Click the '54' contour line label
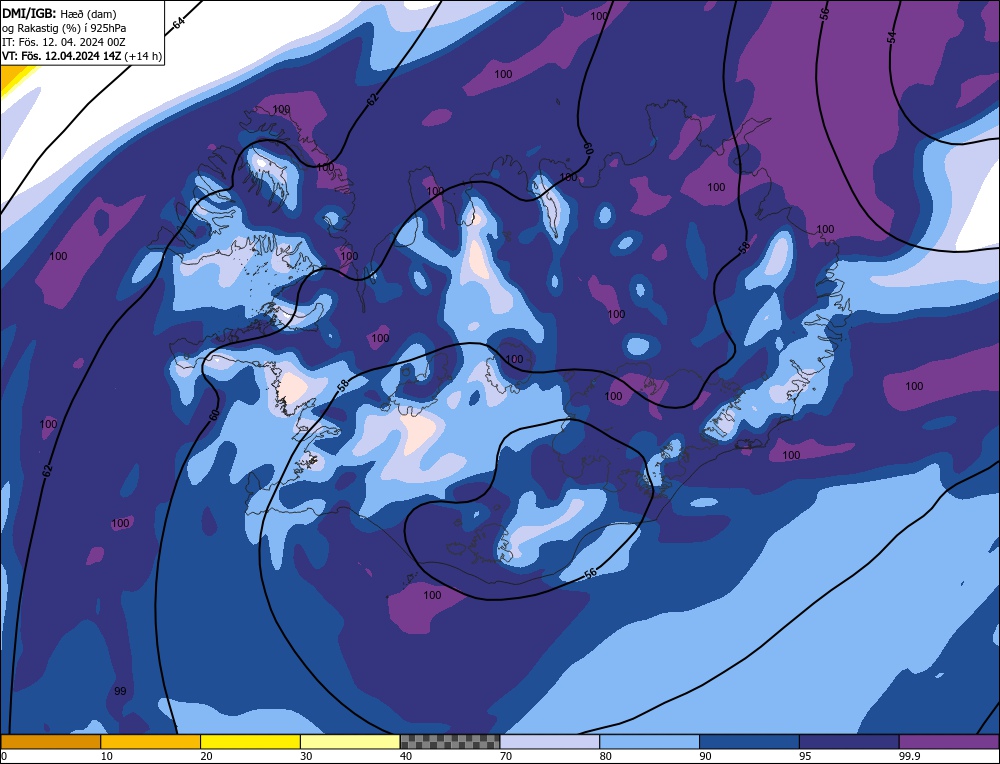 (892, 37)
